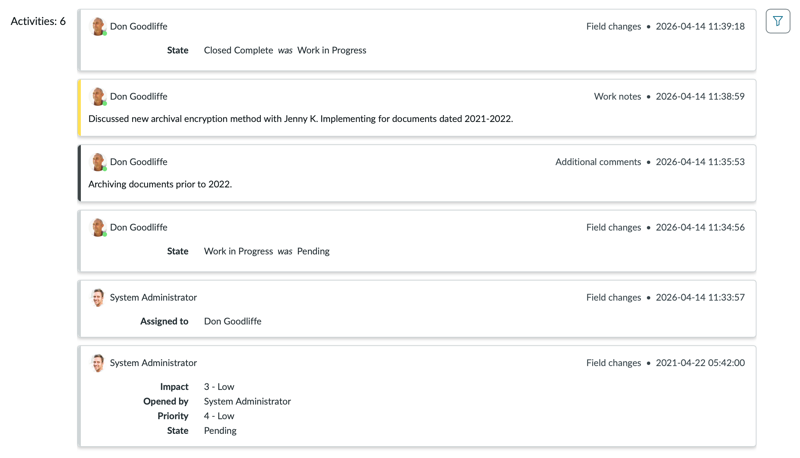Click Don Goodliffe avatar on Work in Progress entry
800x458 pixels.
pyautogui.click(x=98, y=227)
